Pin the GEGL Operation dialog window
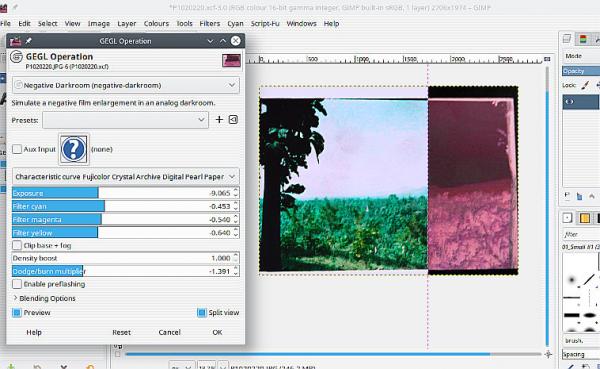 (29, 41)
